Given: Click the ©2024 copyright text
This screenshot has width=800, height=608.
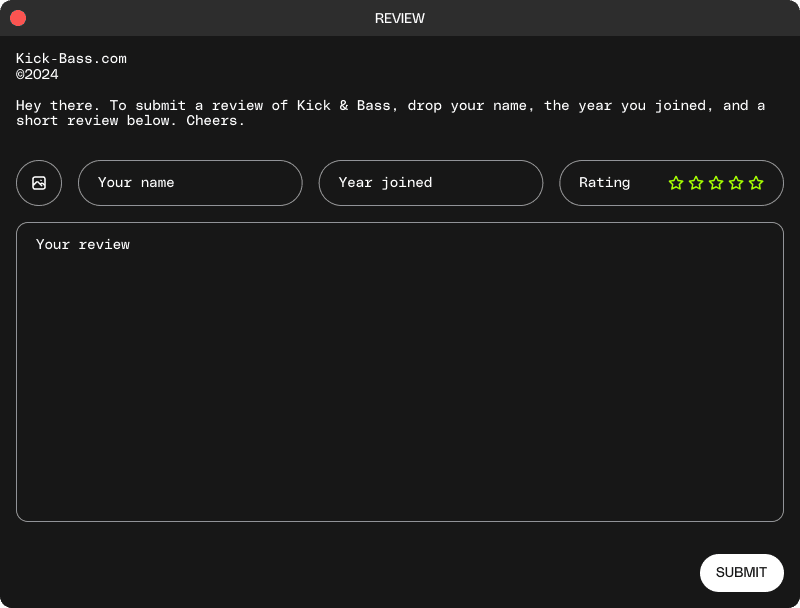Looking at the screenshot, I should coord(37,74).
